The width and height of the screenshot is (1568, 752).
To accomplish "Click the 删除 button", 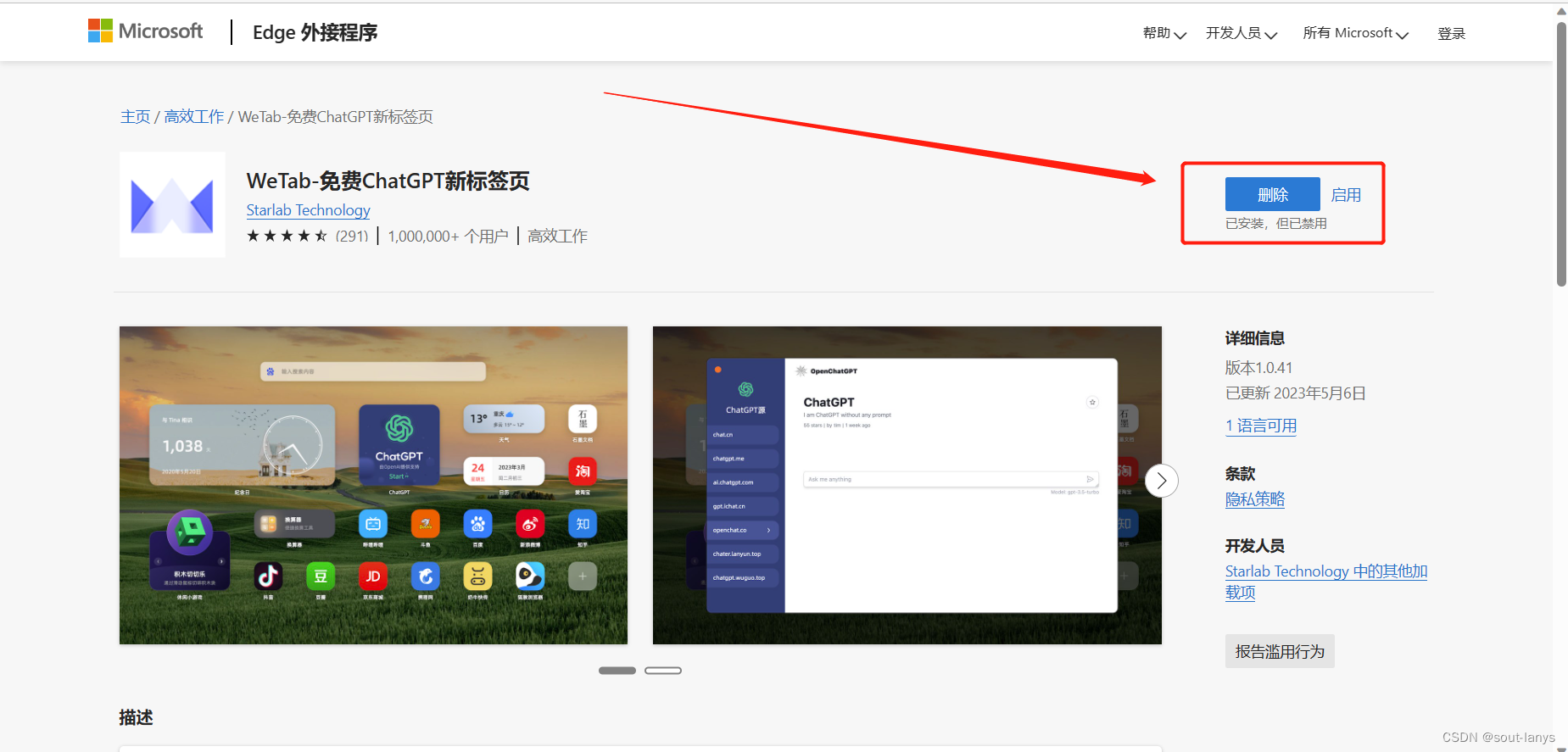I will point(1272,194).
